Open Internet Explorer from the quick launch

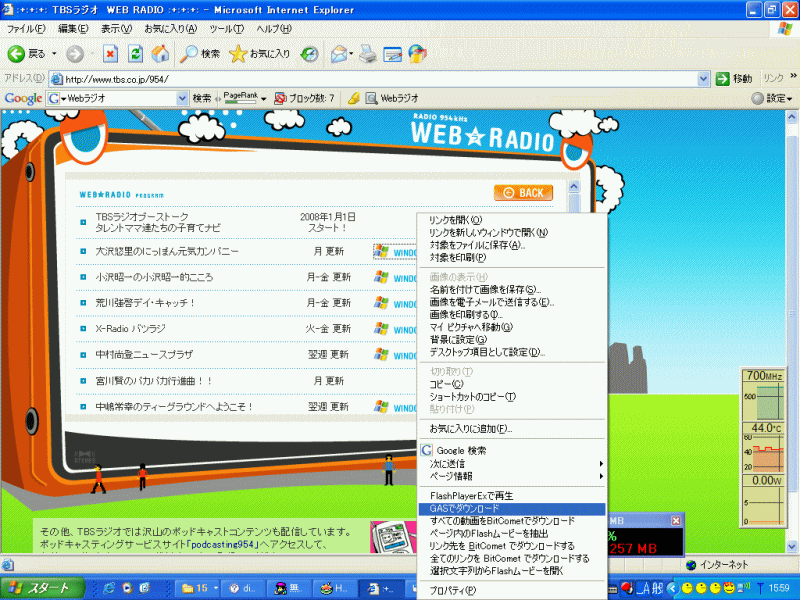point(109,588)
